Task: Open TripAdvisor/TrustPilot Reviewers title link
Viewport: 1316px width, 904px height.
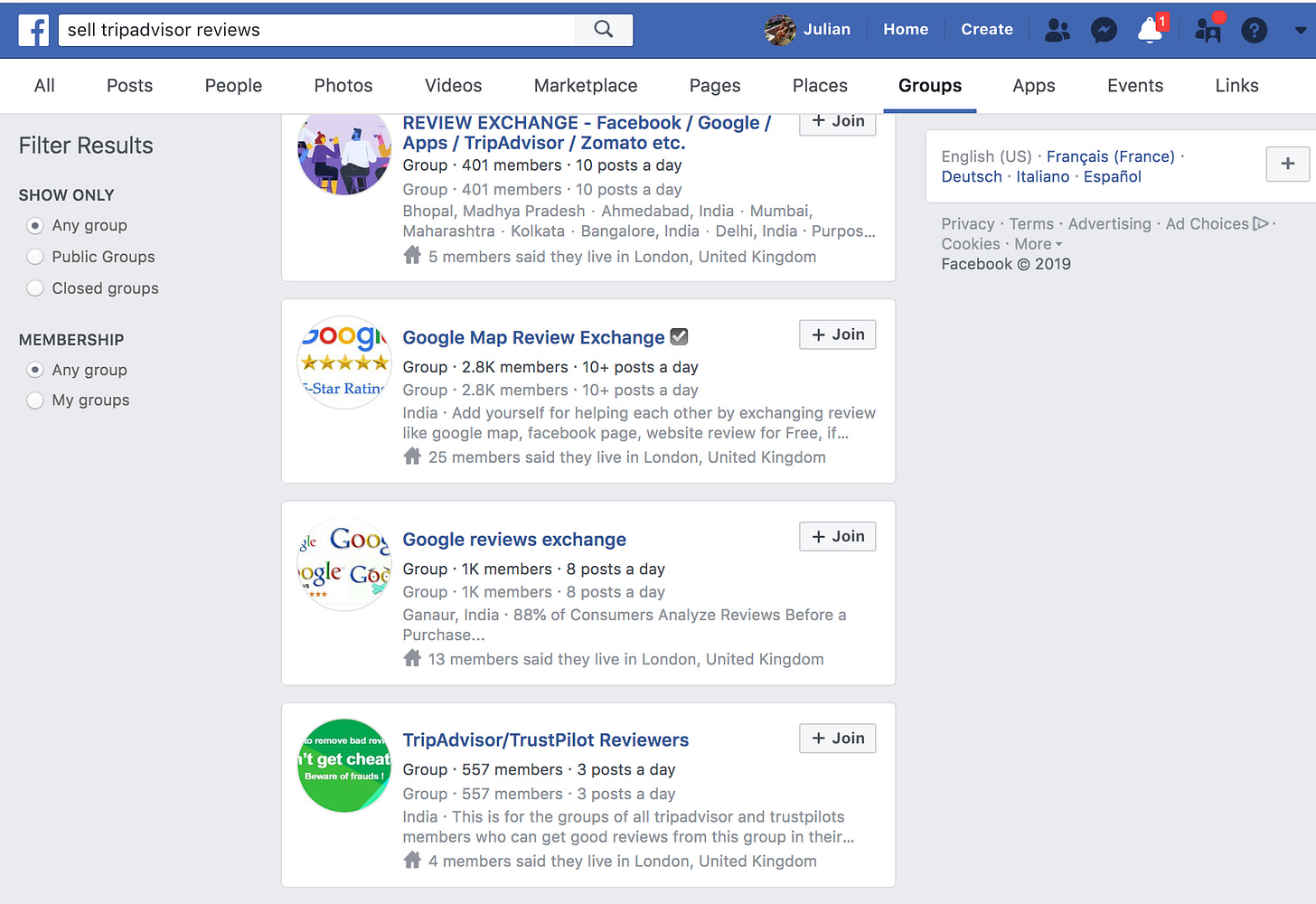Action: (546, 740)
